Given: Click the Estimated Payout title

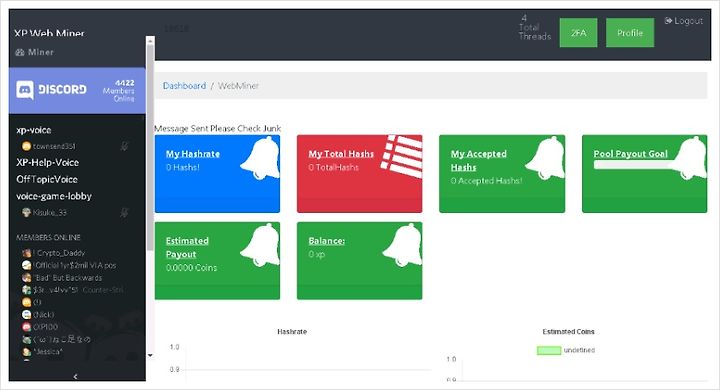Looking at the screenshot, I should (x=187, y=247).
